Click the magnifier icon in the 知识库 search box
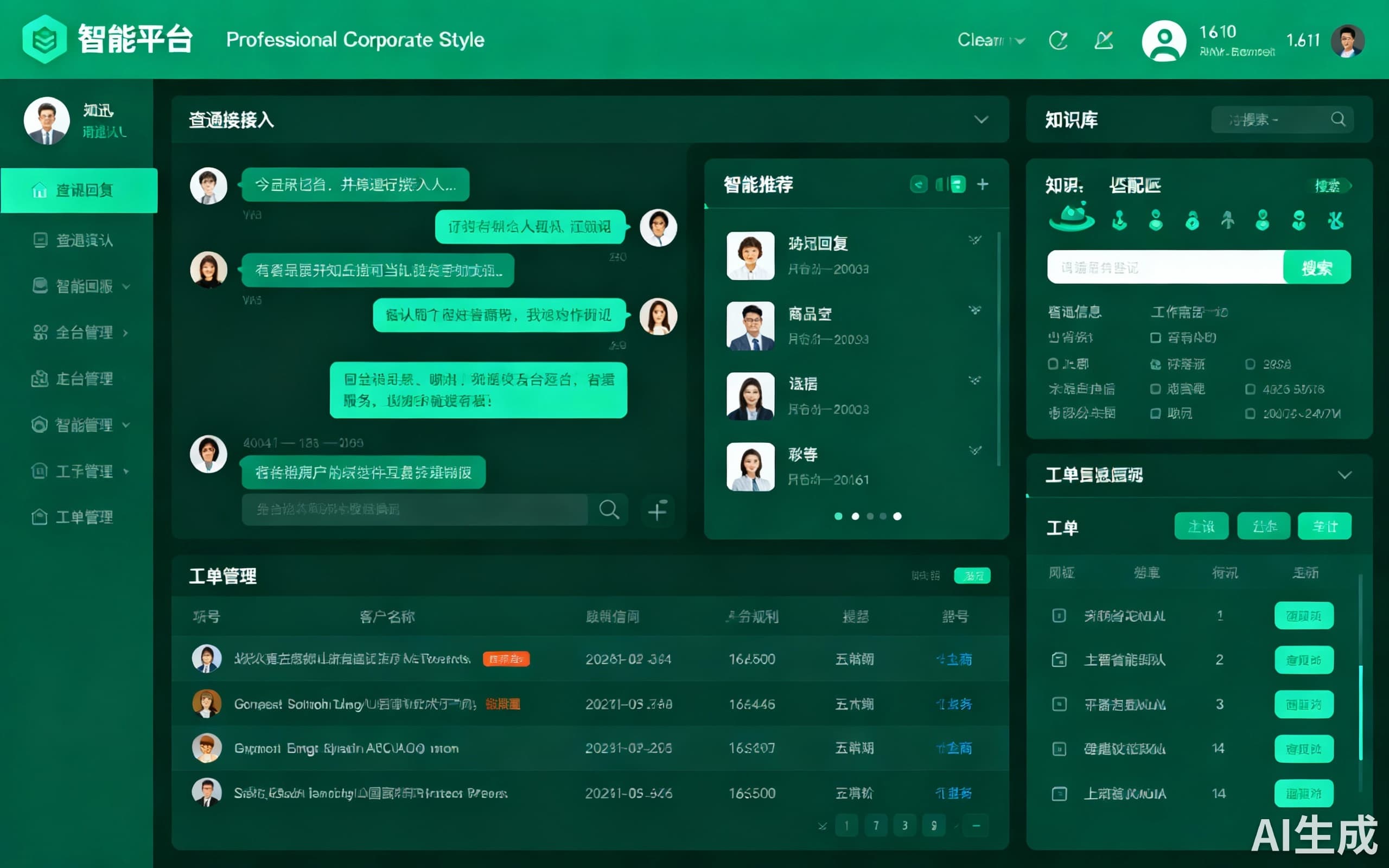 pyautogui.click(x=1338, y=119)
